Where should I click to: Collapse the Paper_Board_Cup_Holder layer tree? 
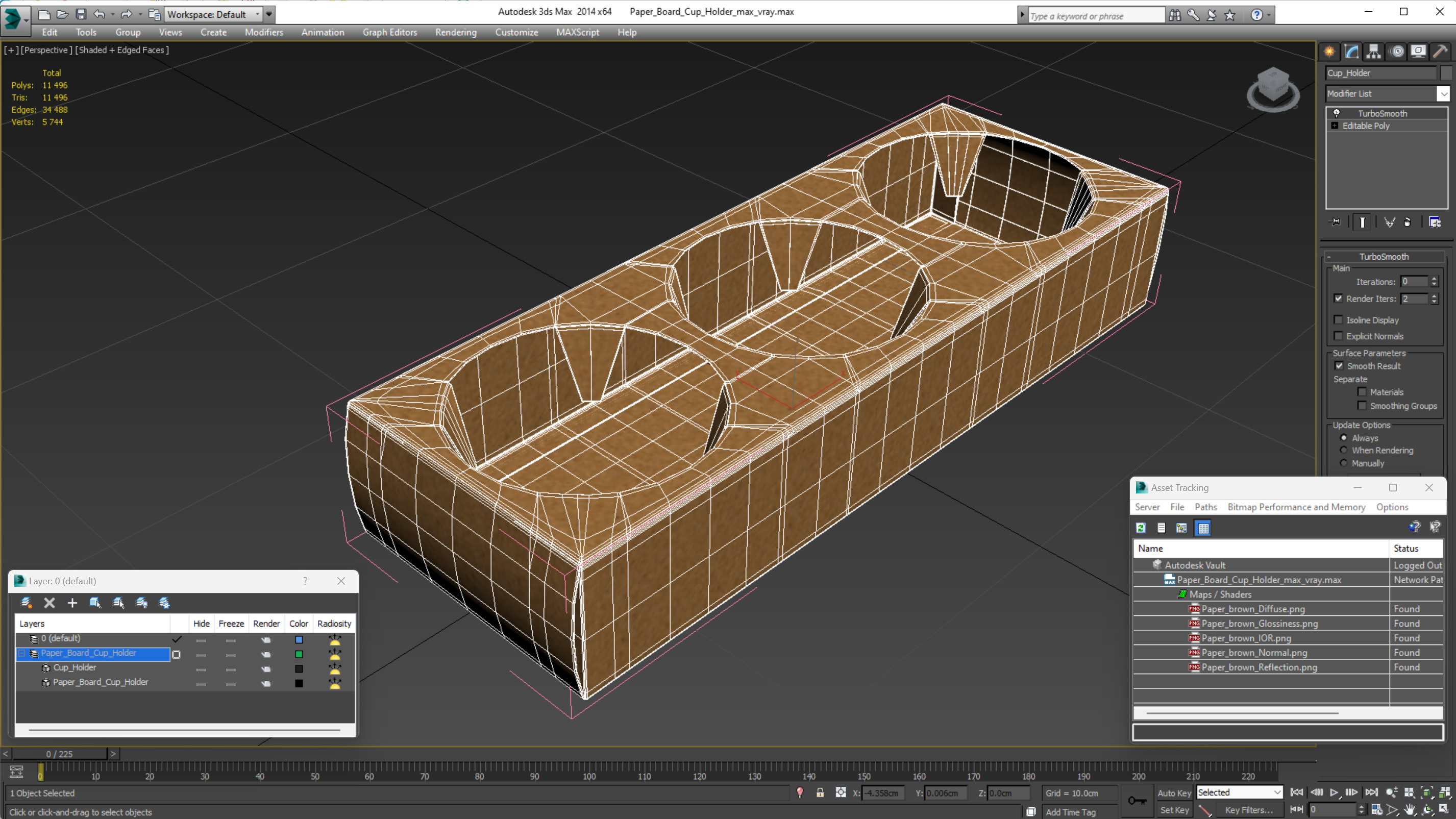(21, 653)
